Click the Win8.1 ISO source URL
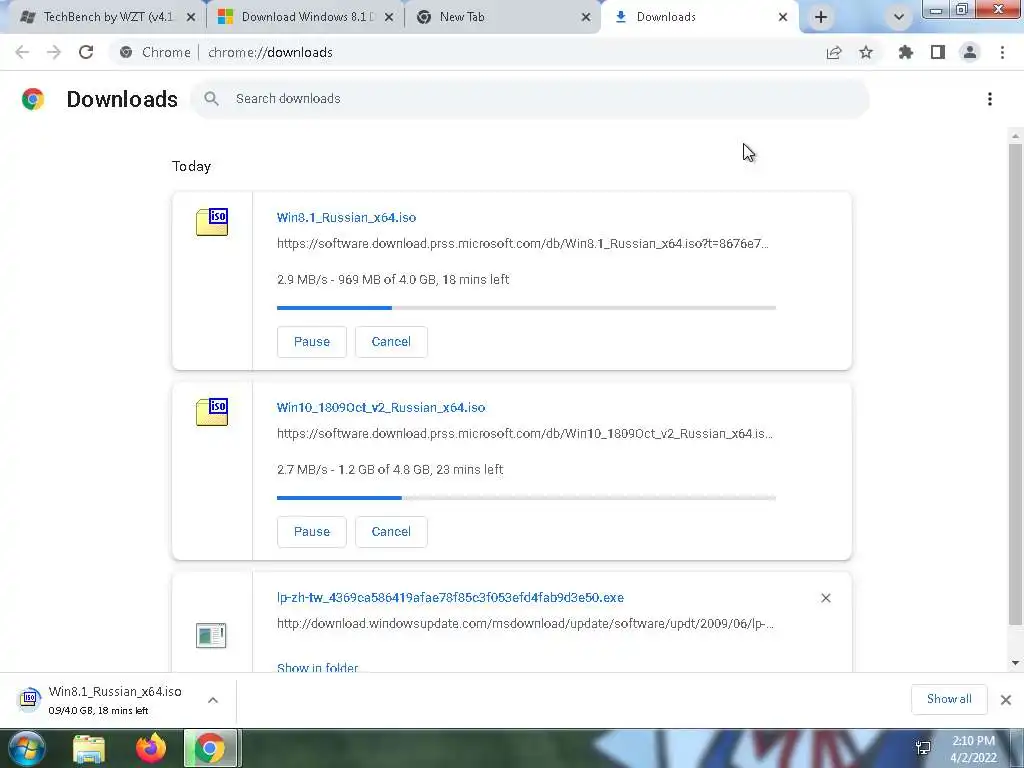 (x=522, y=244)
